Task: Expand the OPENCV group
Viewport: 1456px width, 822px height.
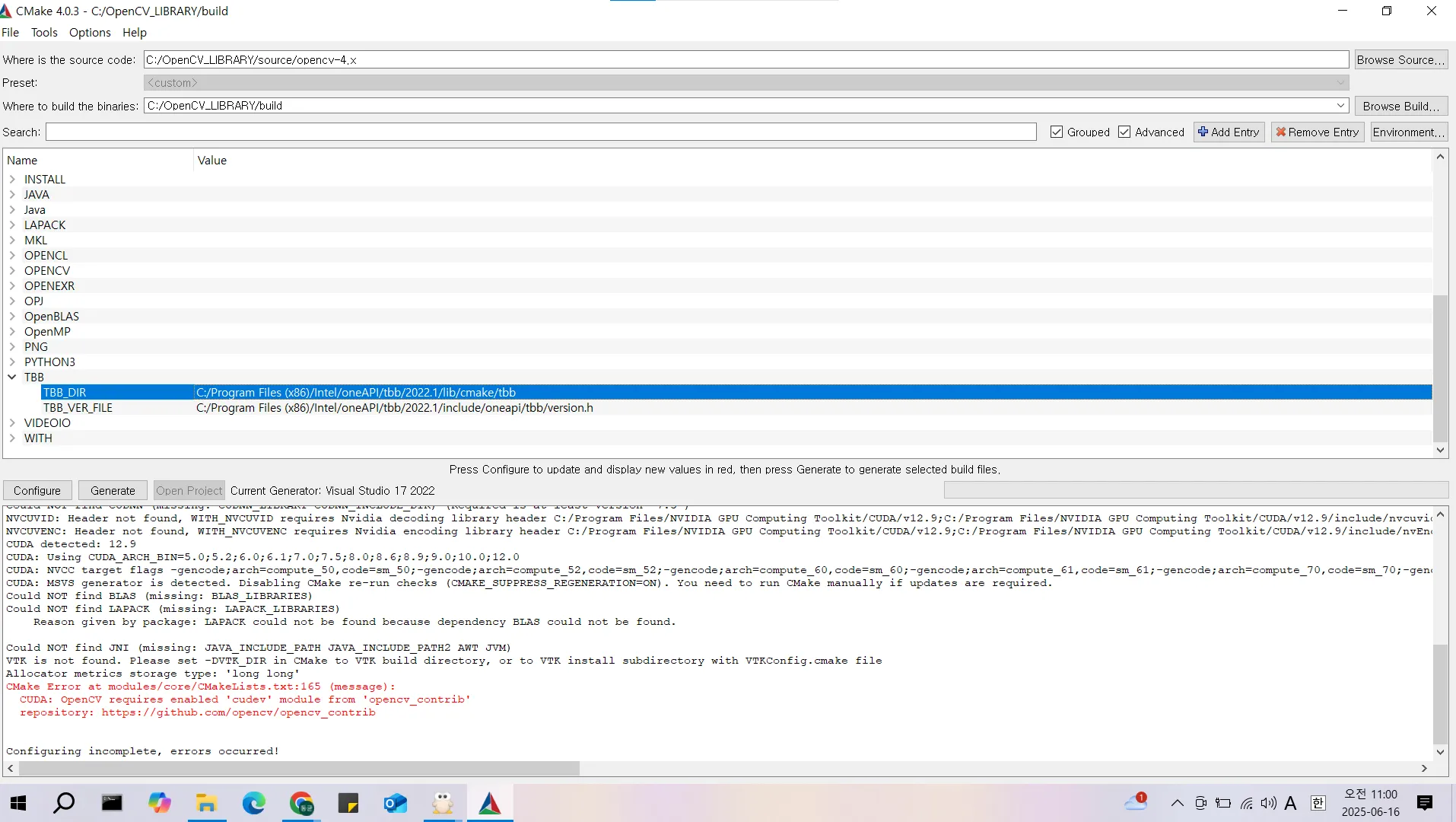Action: point(12,270)
